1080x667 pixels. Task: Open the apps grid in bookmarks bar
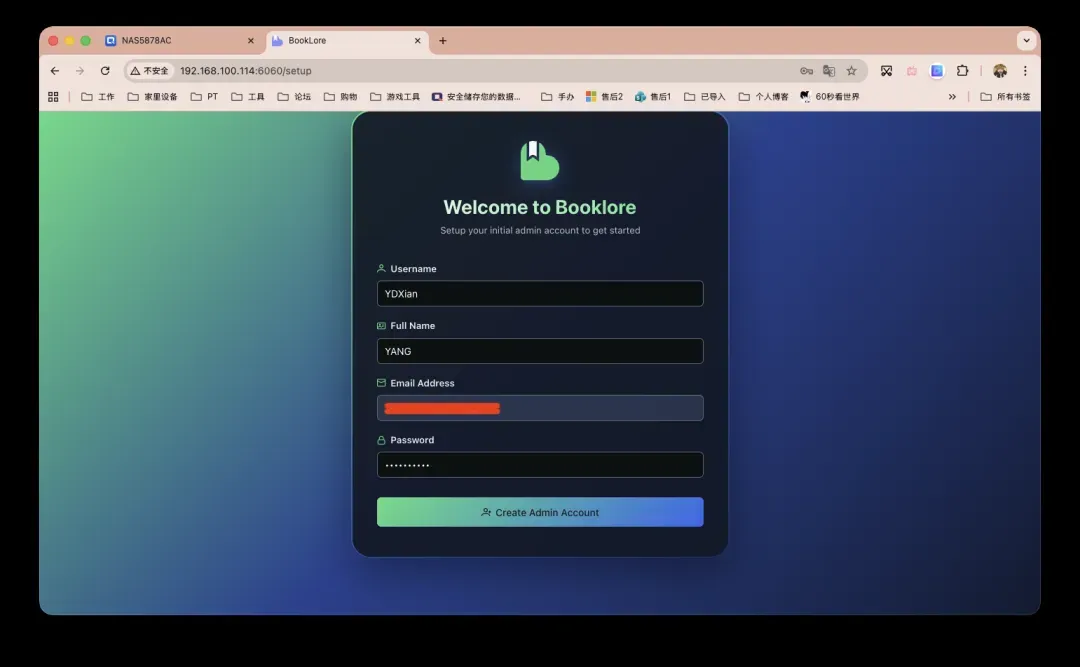tap(54, 97)
